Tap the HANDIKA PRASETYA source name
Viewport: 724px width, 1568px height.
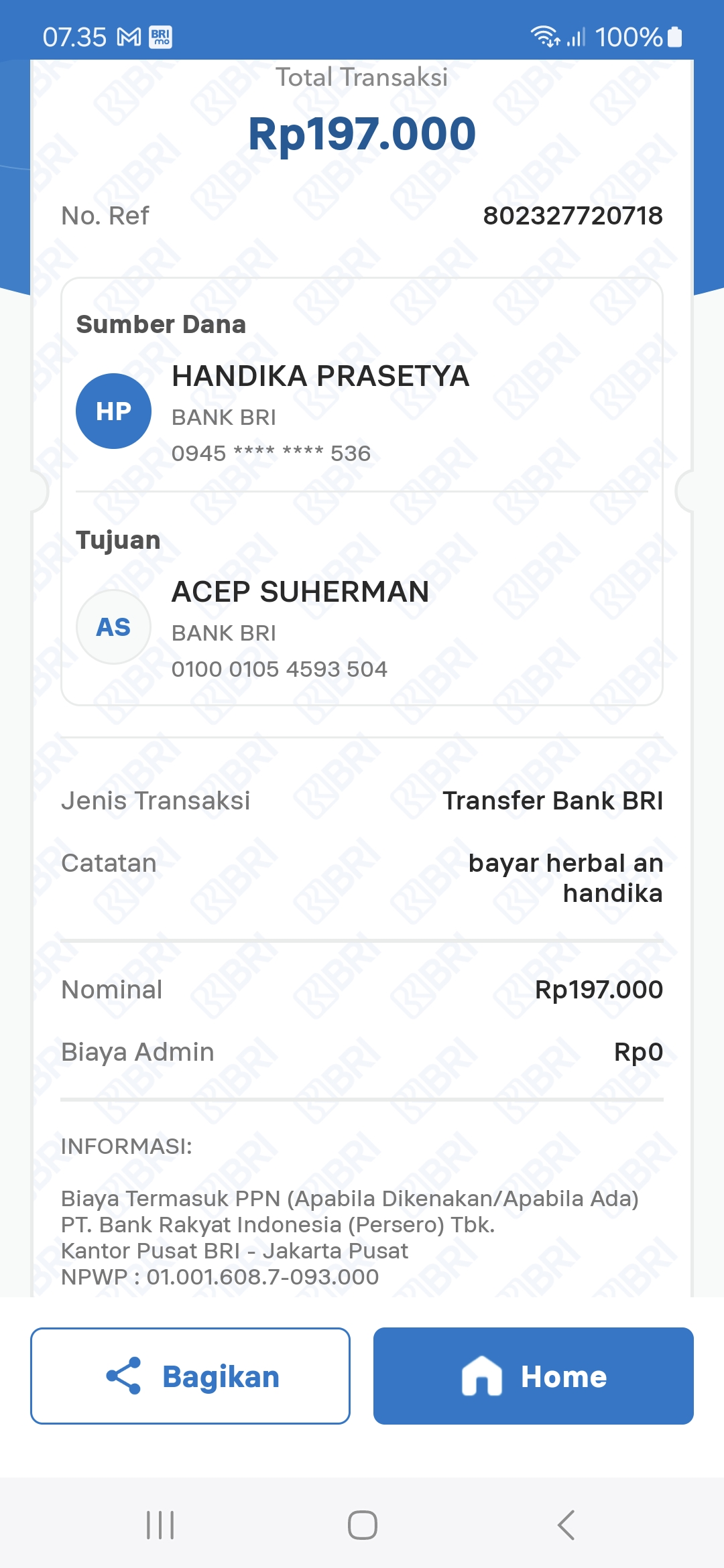[x=320, y=376]
